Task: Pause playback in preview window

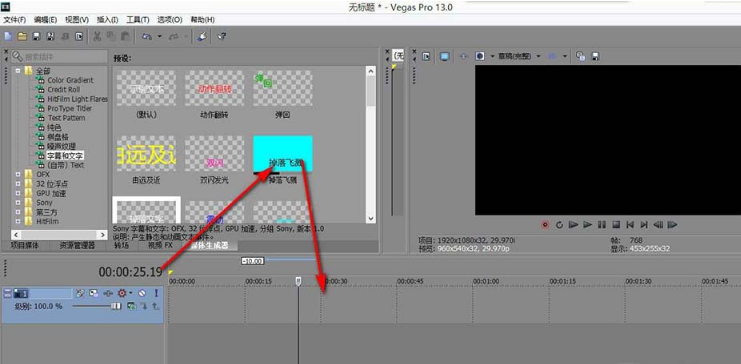Action: pos(602,225)
